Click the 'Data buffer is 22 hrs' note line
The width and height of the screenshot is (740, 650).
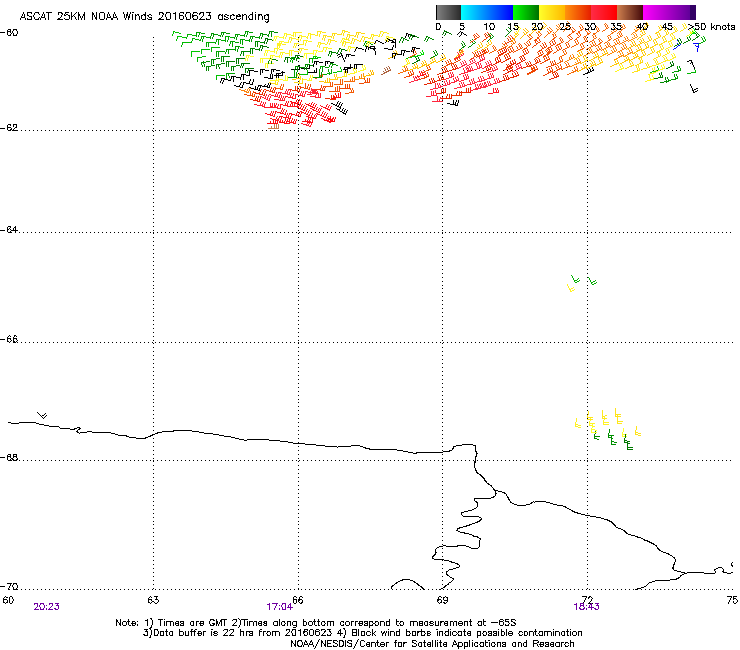(x=362, y=633)
